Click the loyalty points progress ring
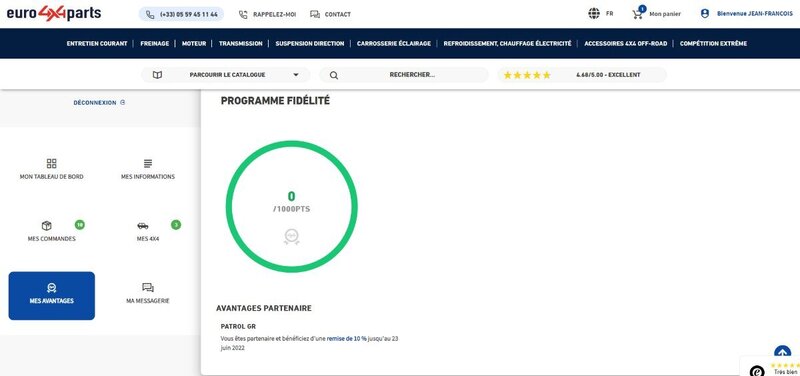Image resolution: width=800 pixels, height=376 pixels. click(291, 207)
